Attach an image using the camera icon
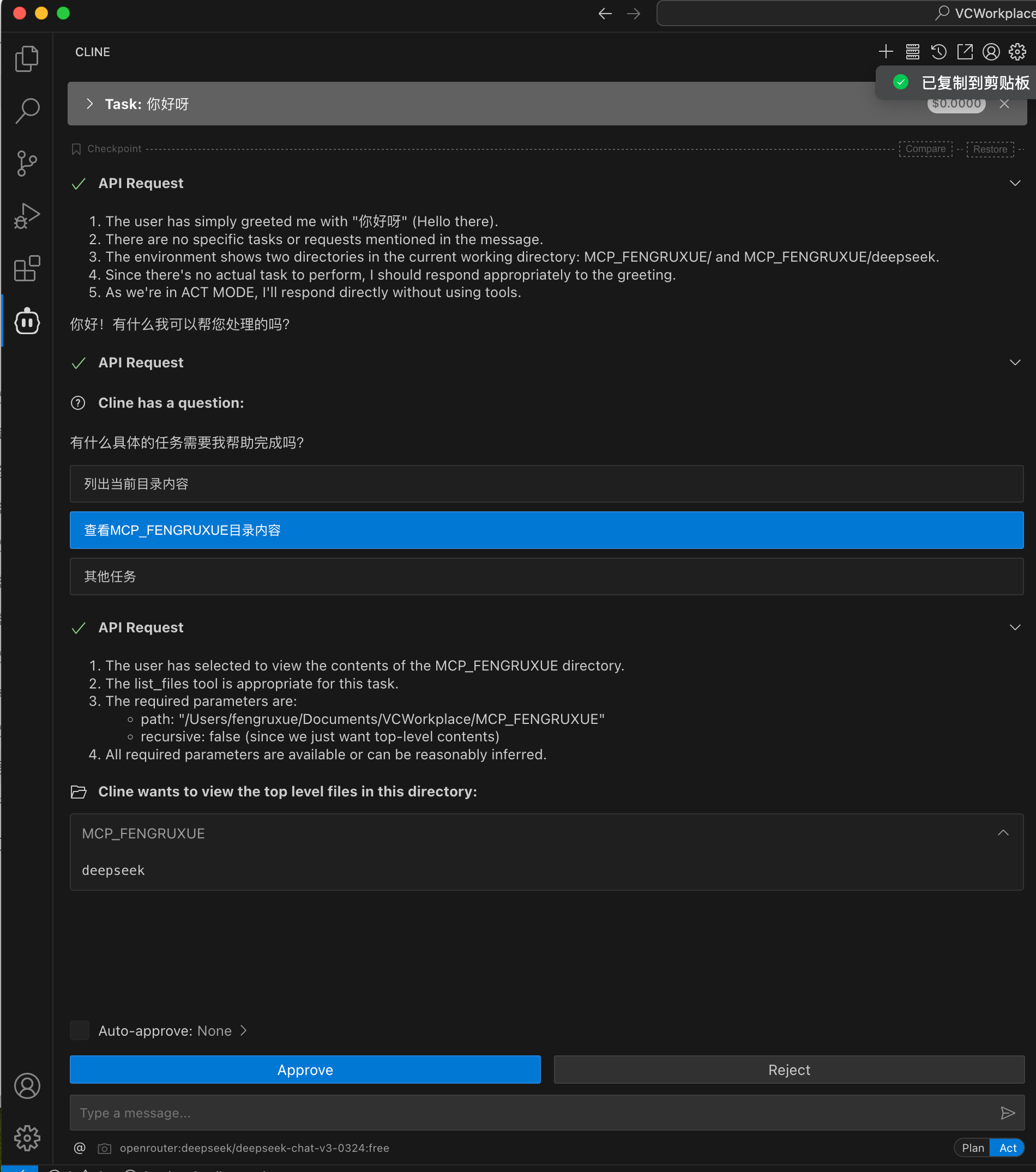 (x=104, y=1148)
